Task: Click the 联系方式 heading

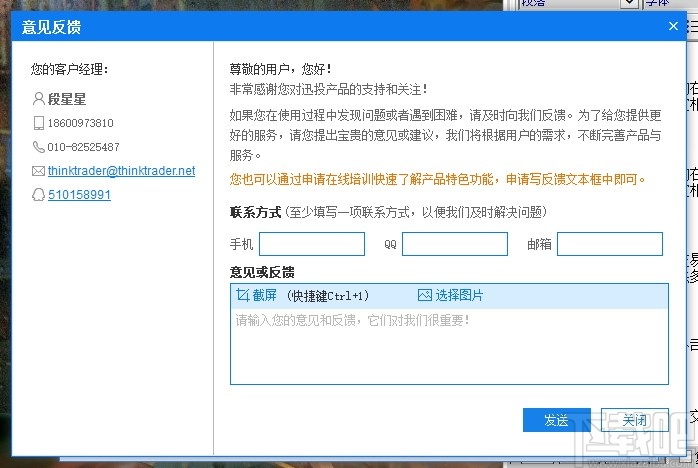Action: 256,212
